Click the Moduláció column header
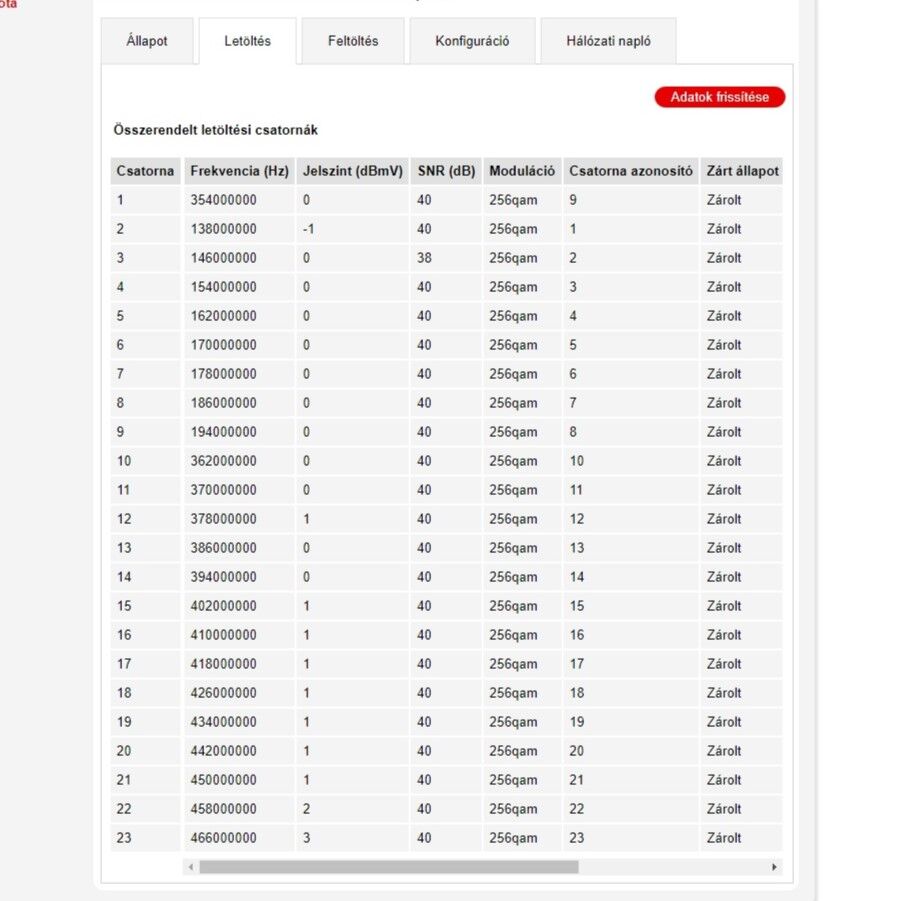This screenshot has width=901, height=901. [x=522, y=171]
